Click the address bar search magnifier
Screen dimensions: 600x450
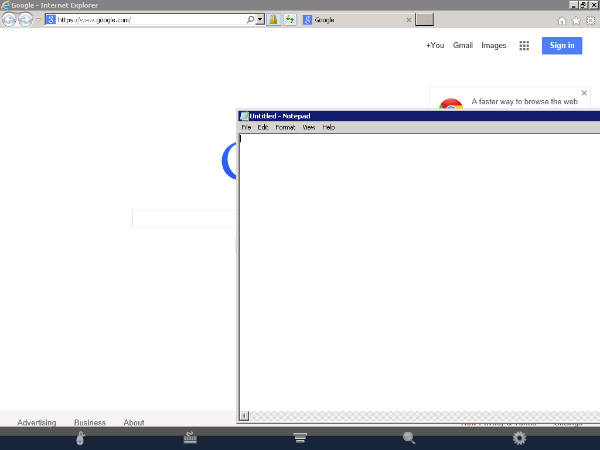coord(250,19)
